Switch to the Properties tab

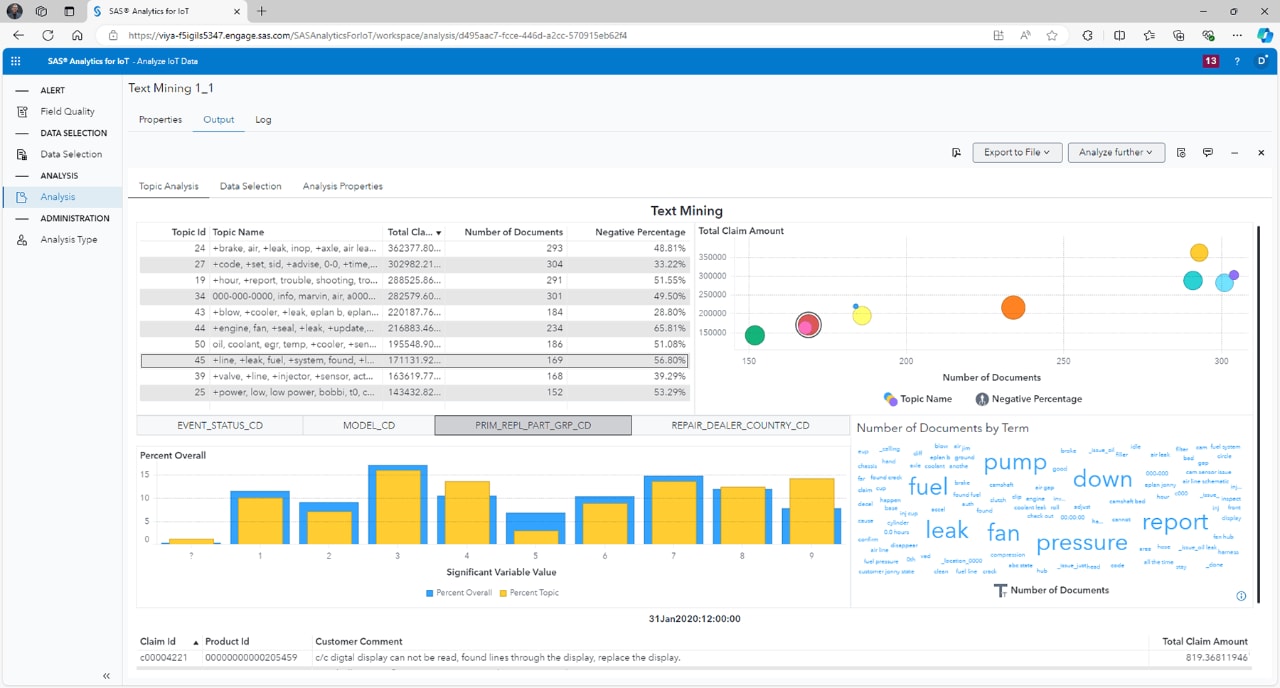coord(160,120)
